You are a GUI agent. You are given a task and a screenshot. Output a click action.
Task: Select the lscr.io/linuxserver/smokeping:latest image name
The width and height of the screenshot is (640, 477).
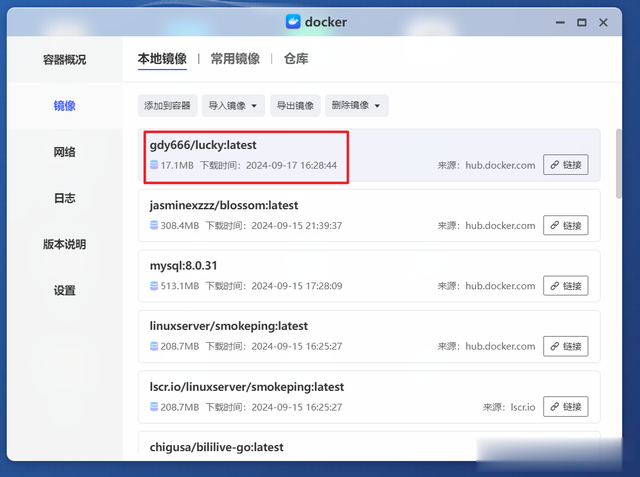pos(247,387)
